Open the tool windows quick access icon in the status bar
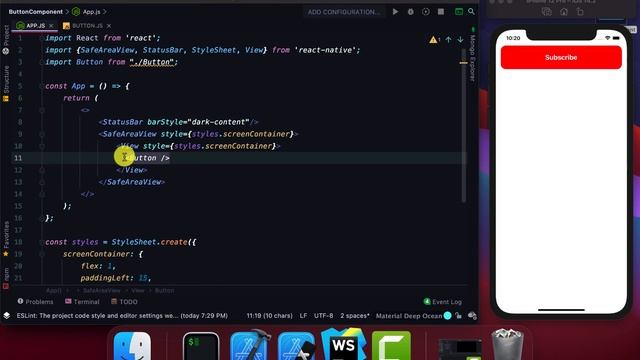 7,316
